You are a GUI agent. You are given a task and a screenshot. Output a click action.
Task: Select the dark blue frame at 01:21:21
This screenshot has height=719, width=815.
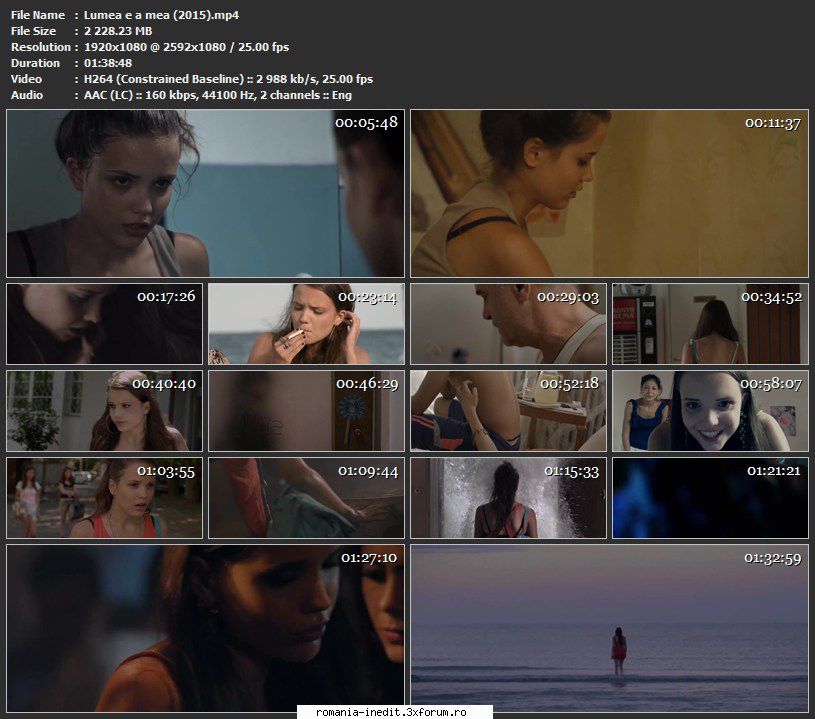711,498
